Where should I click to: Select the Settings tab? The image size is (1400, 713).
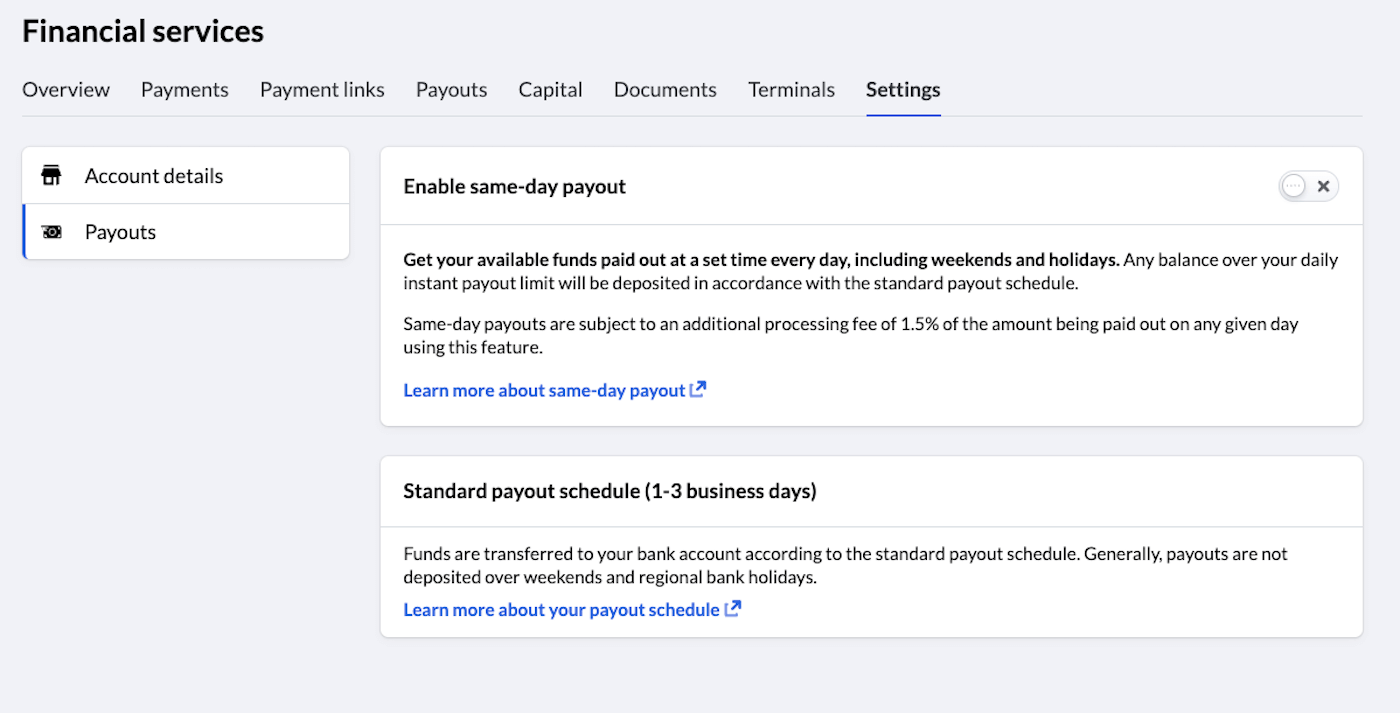tap(903, 90)
